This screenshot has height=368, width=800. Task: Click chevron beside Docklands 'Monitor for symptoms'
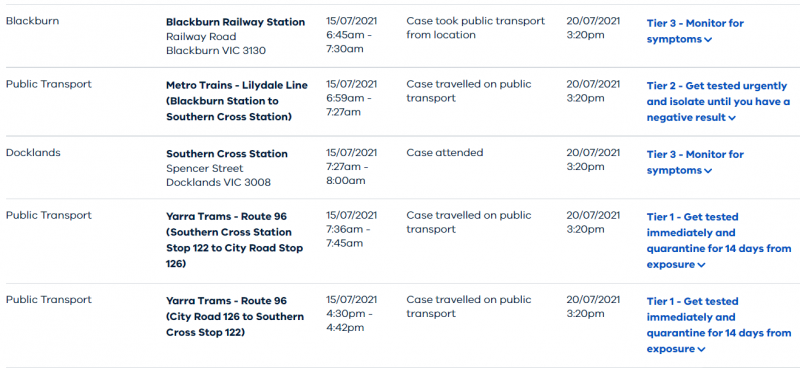(708, 171)
